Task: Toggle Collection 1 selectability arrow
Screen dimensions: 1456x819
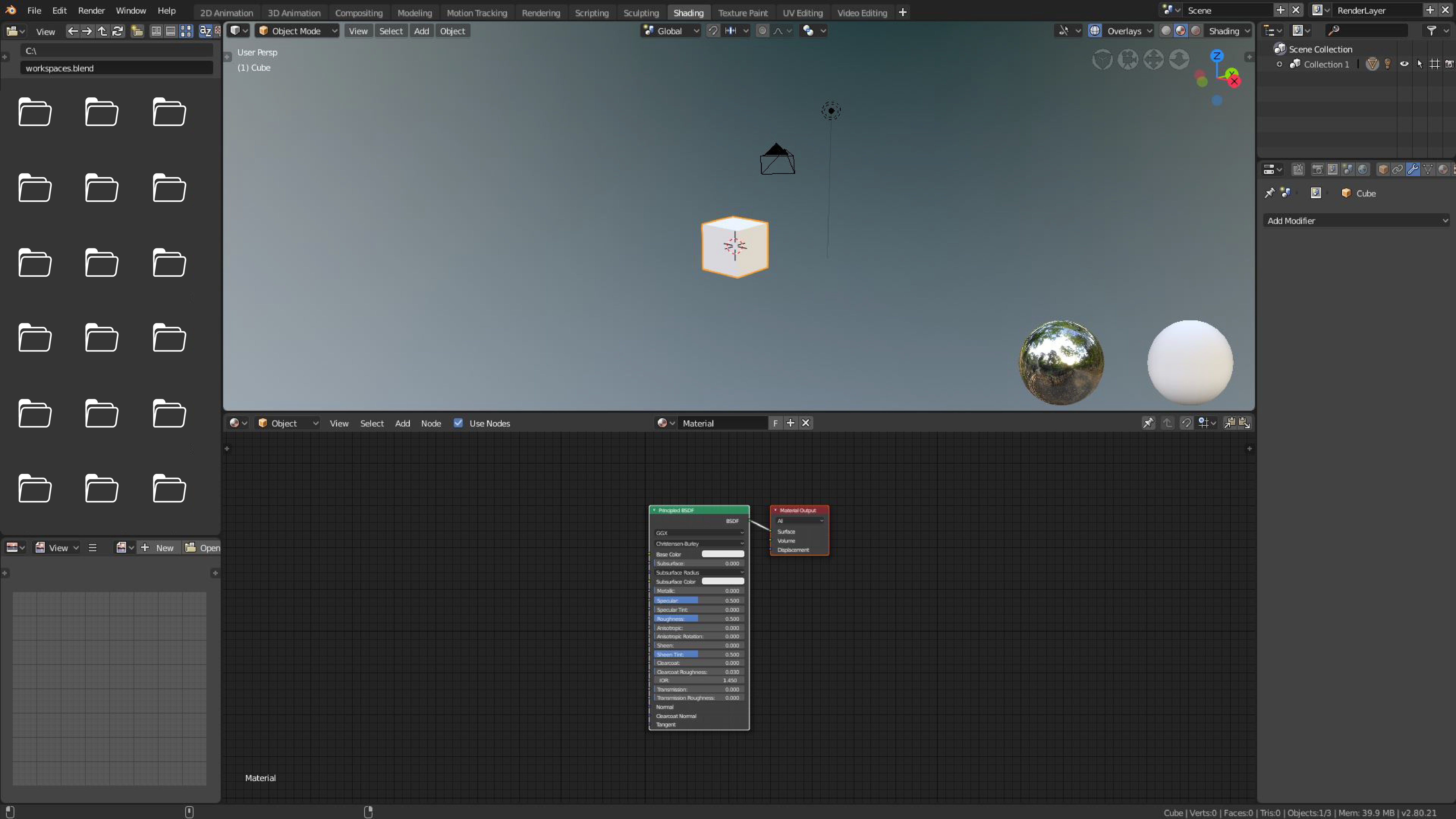Action: pos(1419,64)
